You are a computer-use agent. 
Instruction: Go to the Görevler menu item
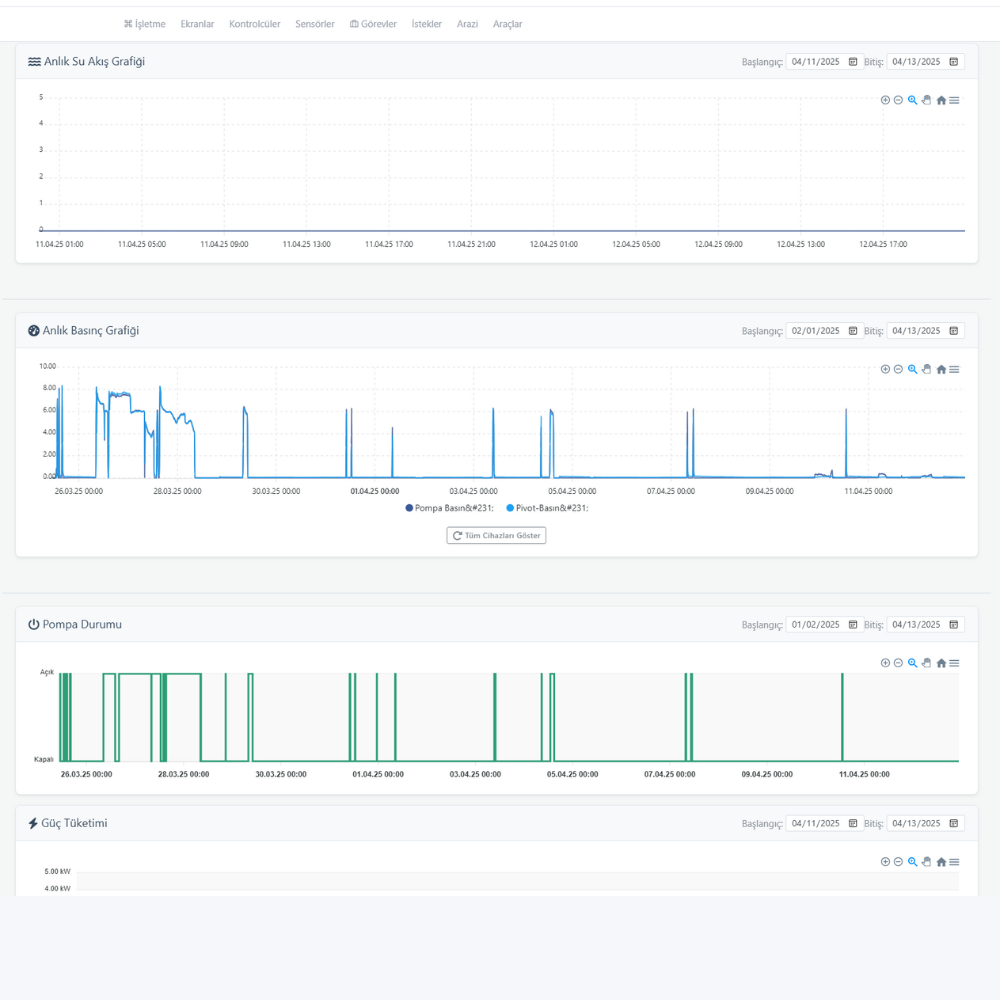pos(373,24)
